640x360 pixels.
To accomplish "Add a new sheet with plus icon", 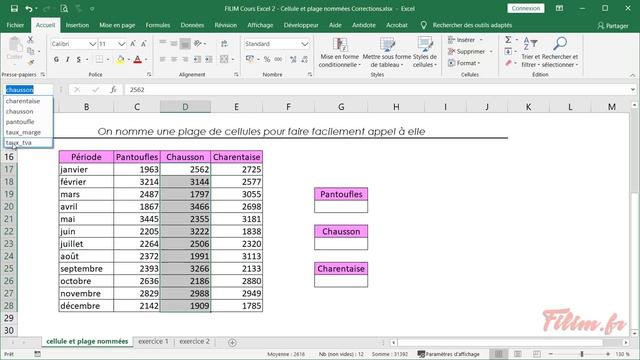I will pos(232,342).
